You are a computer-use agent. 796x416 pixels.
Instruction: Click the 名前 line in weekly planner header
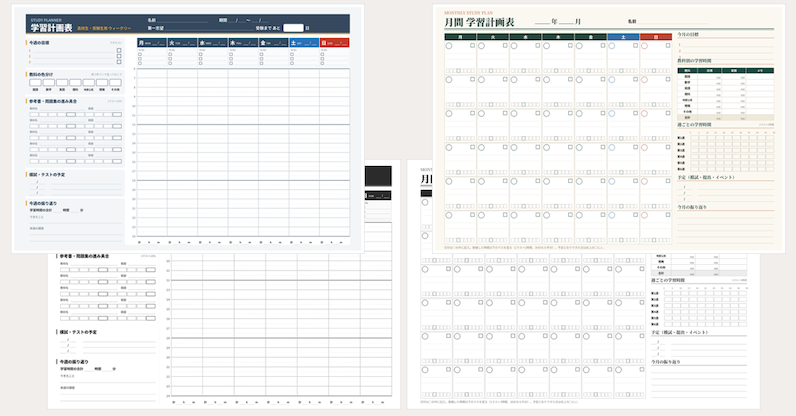coord(183,20)
